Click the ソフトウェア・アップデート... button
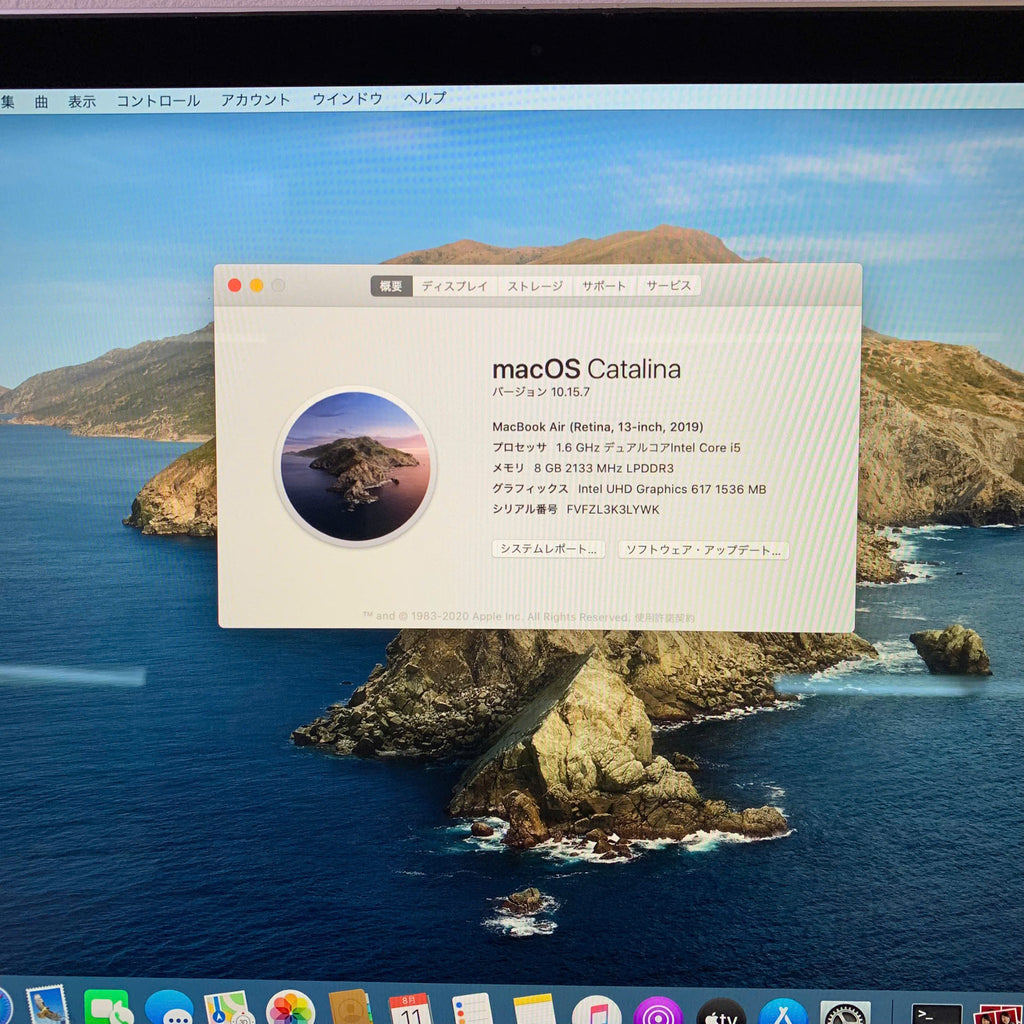The height and width of the screenshot is (1024, 1024). pos(703,550)
